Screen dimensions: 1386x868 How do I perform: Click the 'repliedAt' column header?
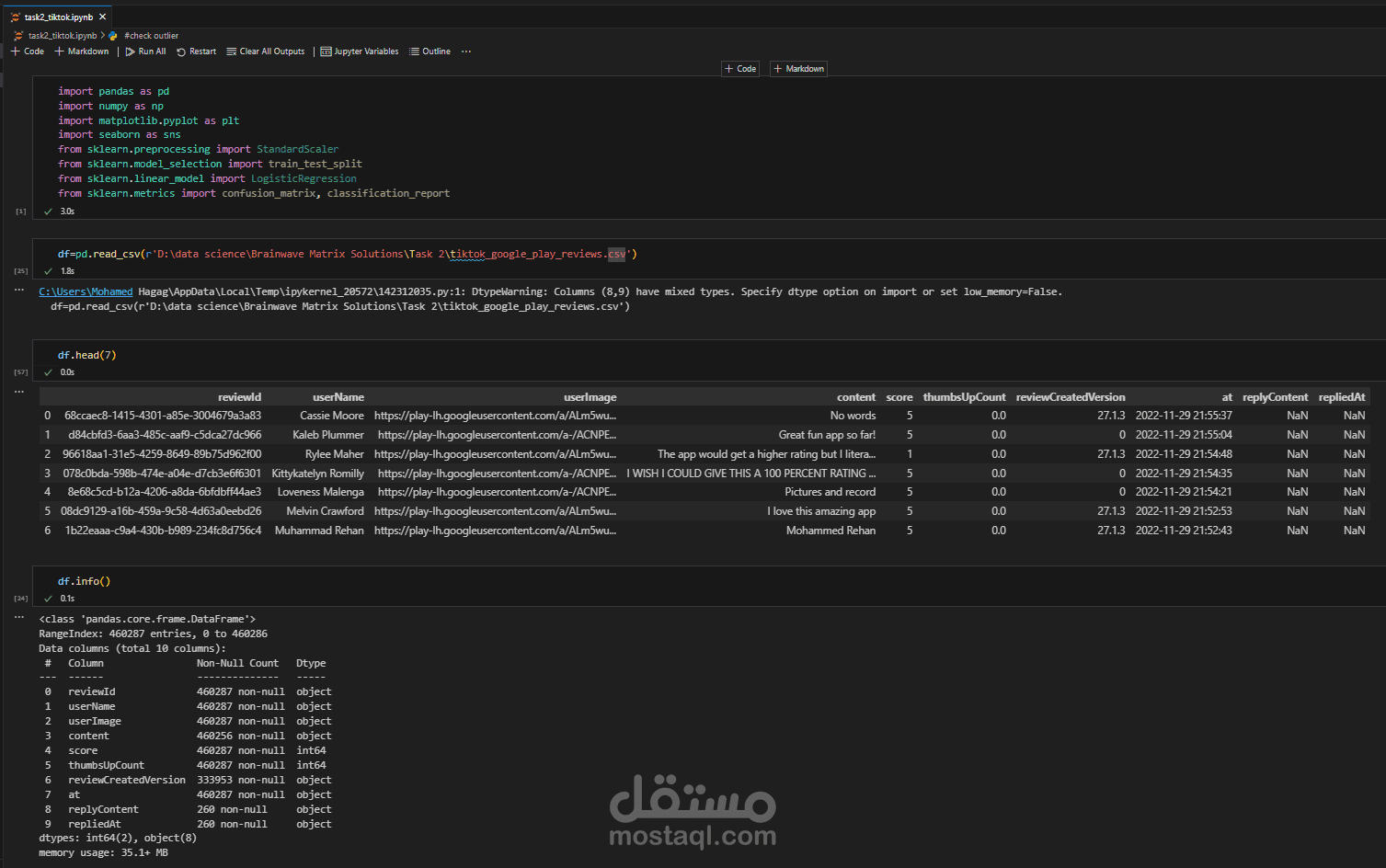1342,397
